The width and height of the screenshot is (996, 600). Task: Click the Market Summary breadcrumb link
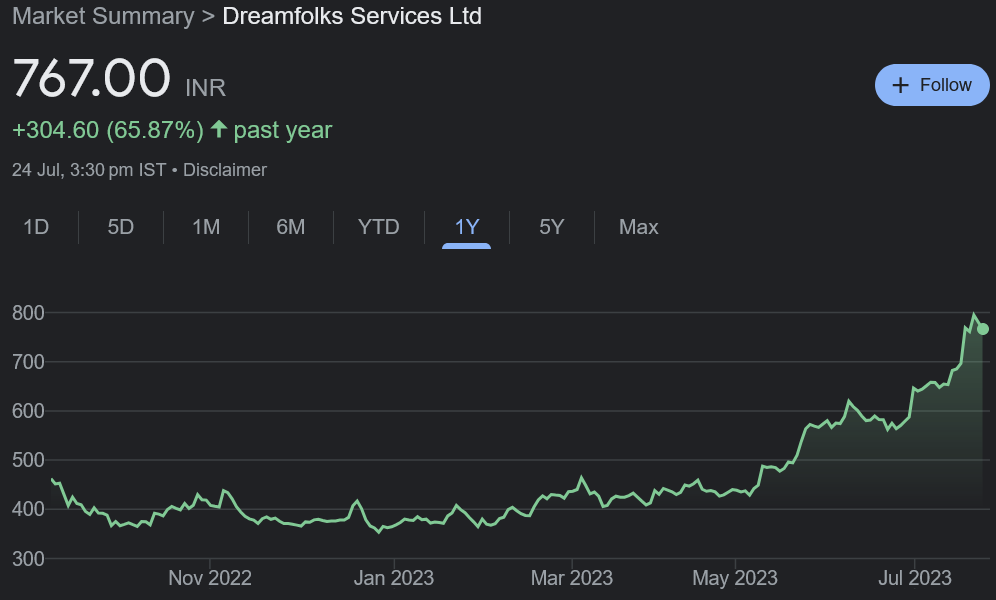(x=102, y=16)
